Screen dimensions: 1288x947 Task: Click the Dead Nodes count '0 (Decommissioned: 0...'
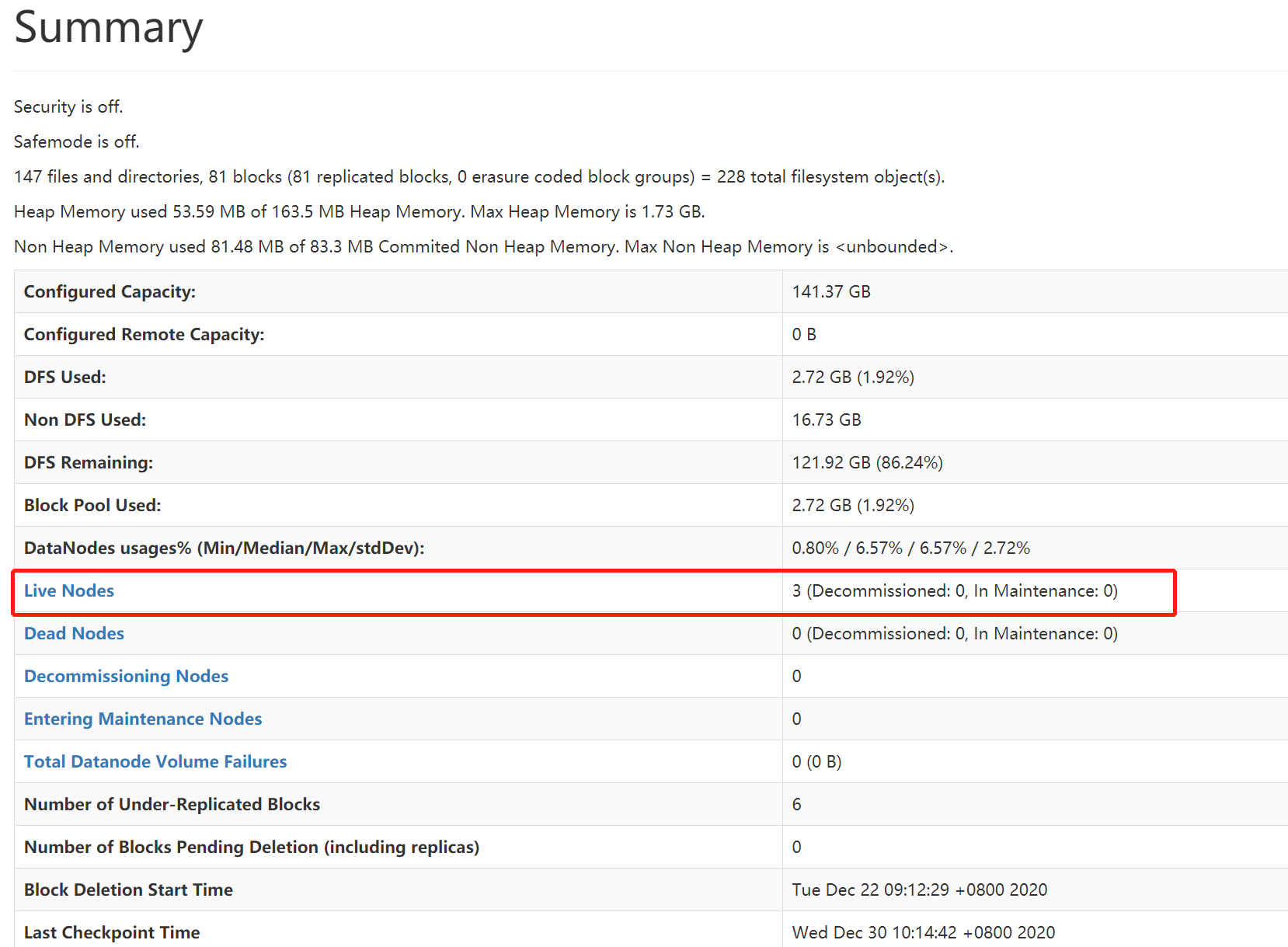tap(955, 633)
